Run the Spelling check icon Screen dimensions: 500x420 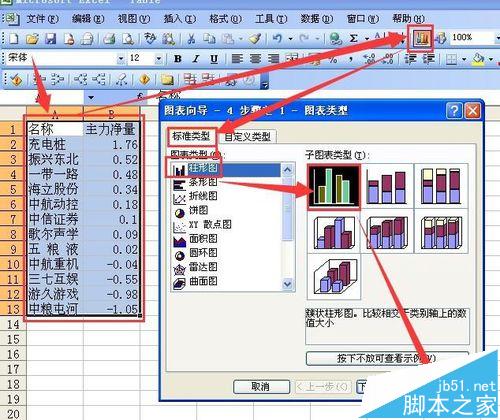(x=150, y=39)
